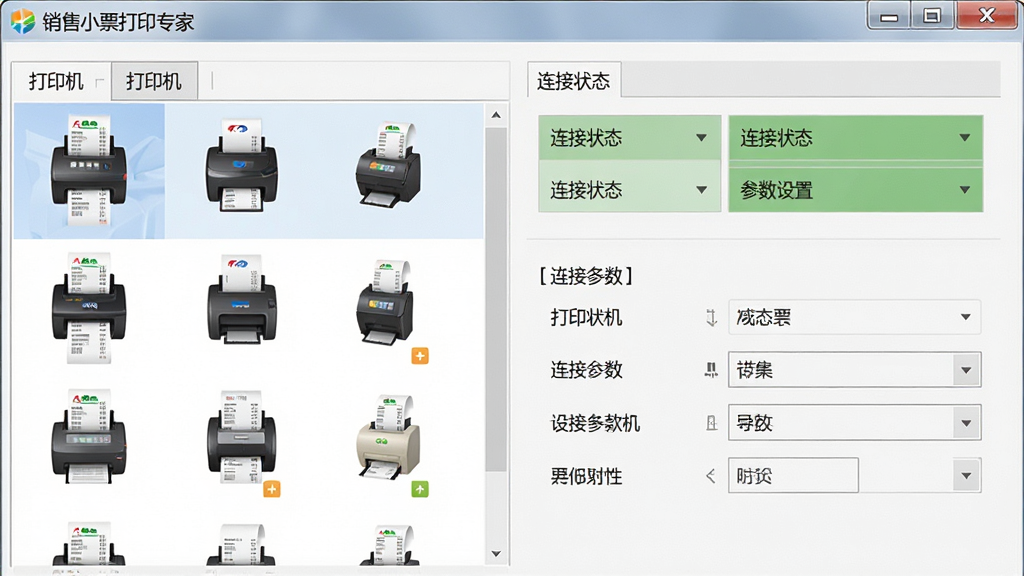Viewport: 1024px width, 576px height.
Task: Close the 销售小票打印专家 window
Action: pos(987,16)
